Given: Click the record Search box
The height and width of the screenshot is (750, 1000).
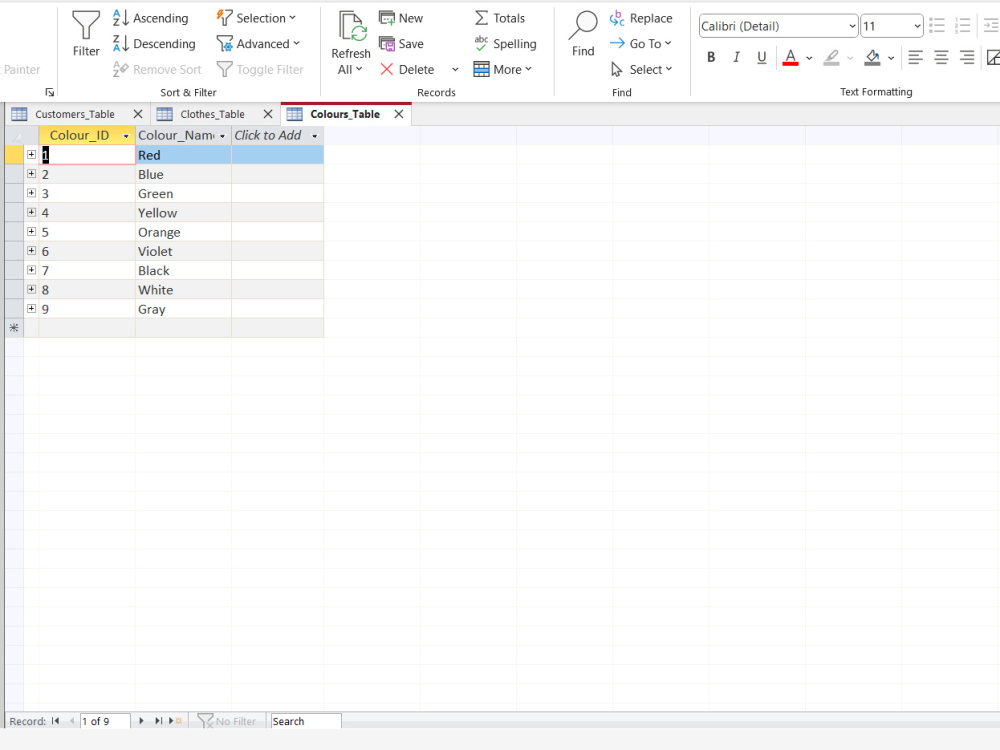Looking at the screenshot, I should pos(306,721).
